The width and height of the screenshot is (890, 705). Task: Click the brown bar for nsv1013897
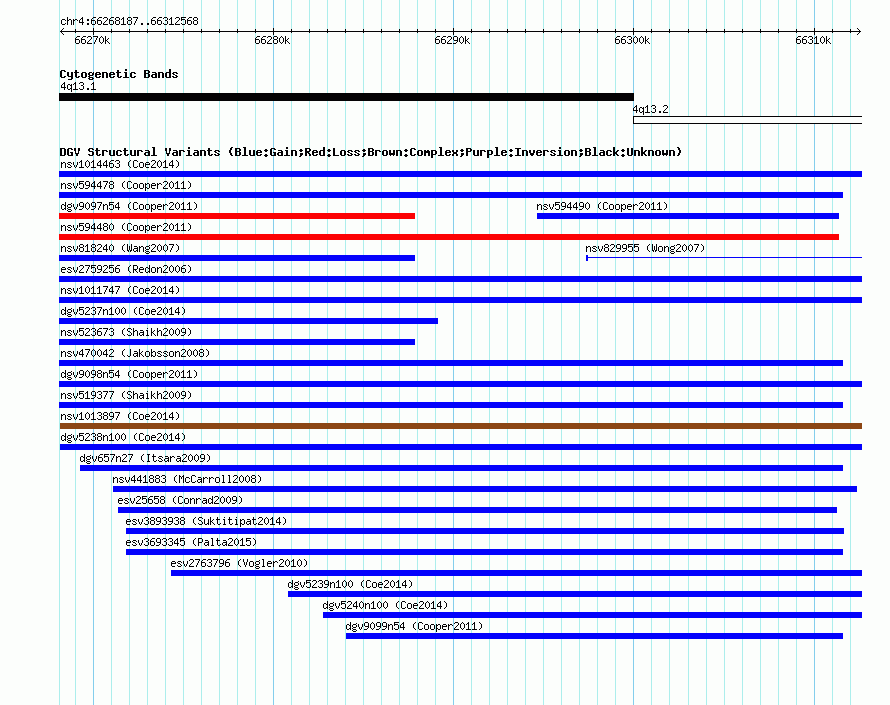461,426
